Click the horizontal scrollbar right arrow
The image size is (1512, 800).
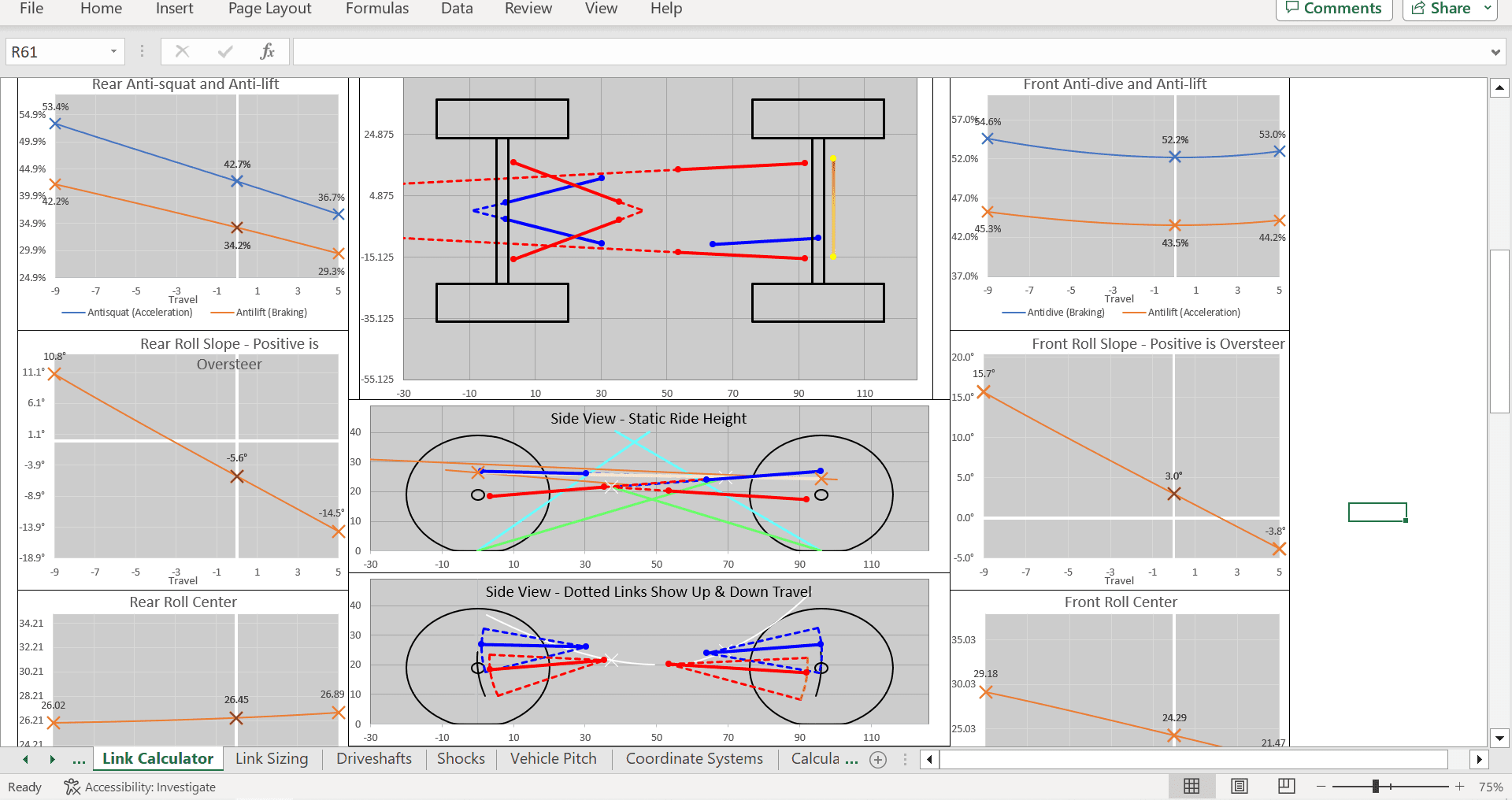pyautogui.click(x=1479, y=760)
